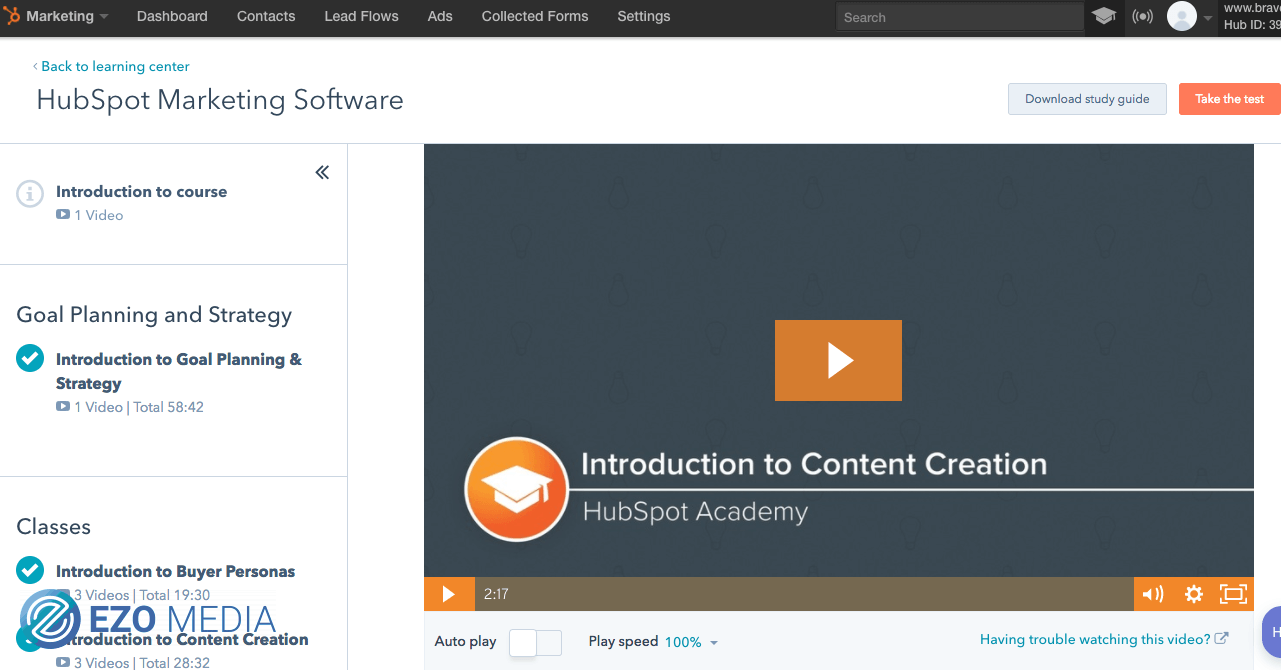Screen dimensions: 1281x670
Task: Open Lead Flows in the navigation
Action: click(361, 16)
